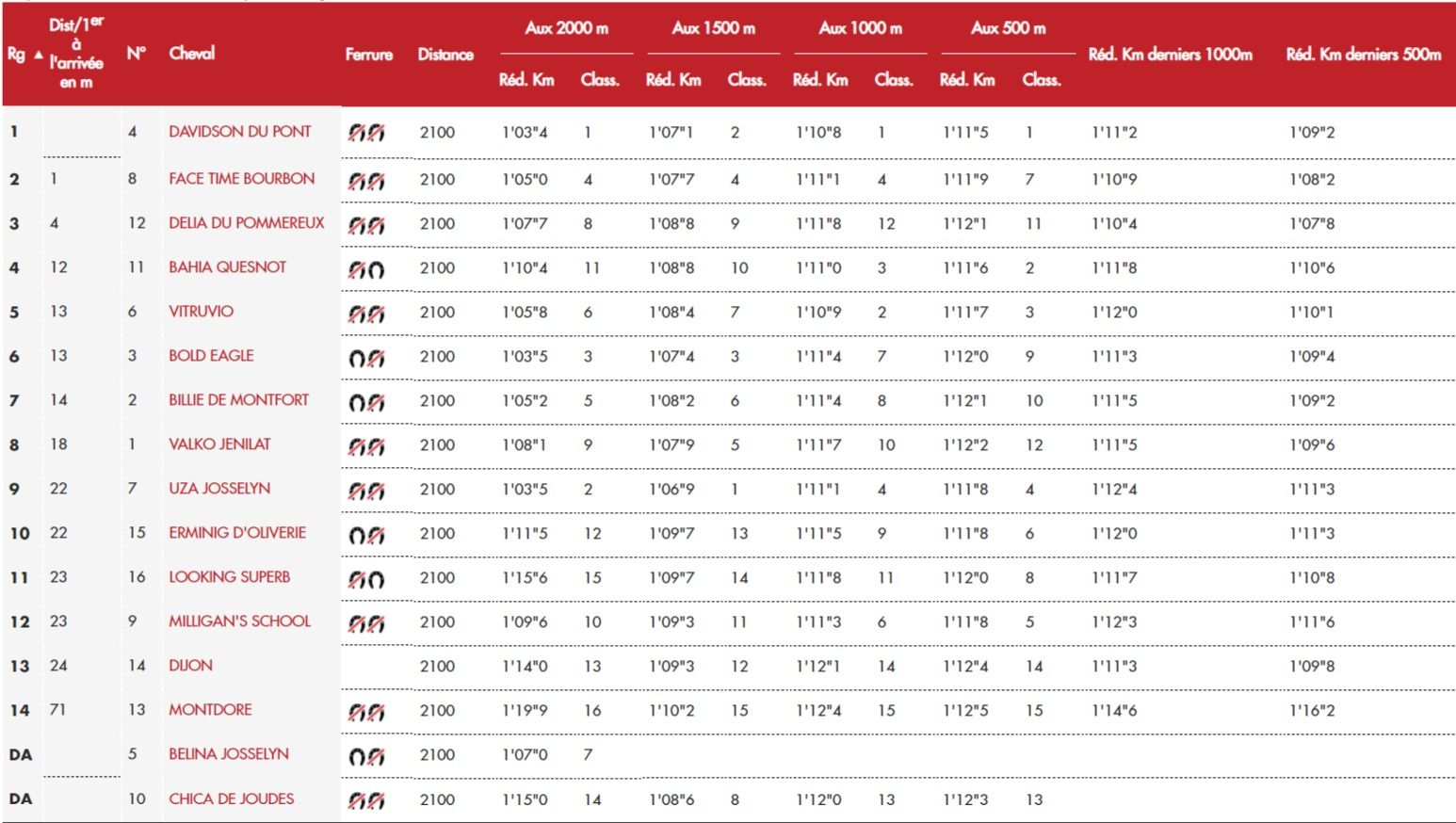The height and width of the screenshot is (823, 1456).
Task: Click the ferrure icon for BILLIE DE MONTFORT
Action: coord(366,402)
